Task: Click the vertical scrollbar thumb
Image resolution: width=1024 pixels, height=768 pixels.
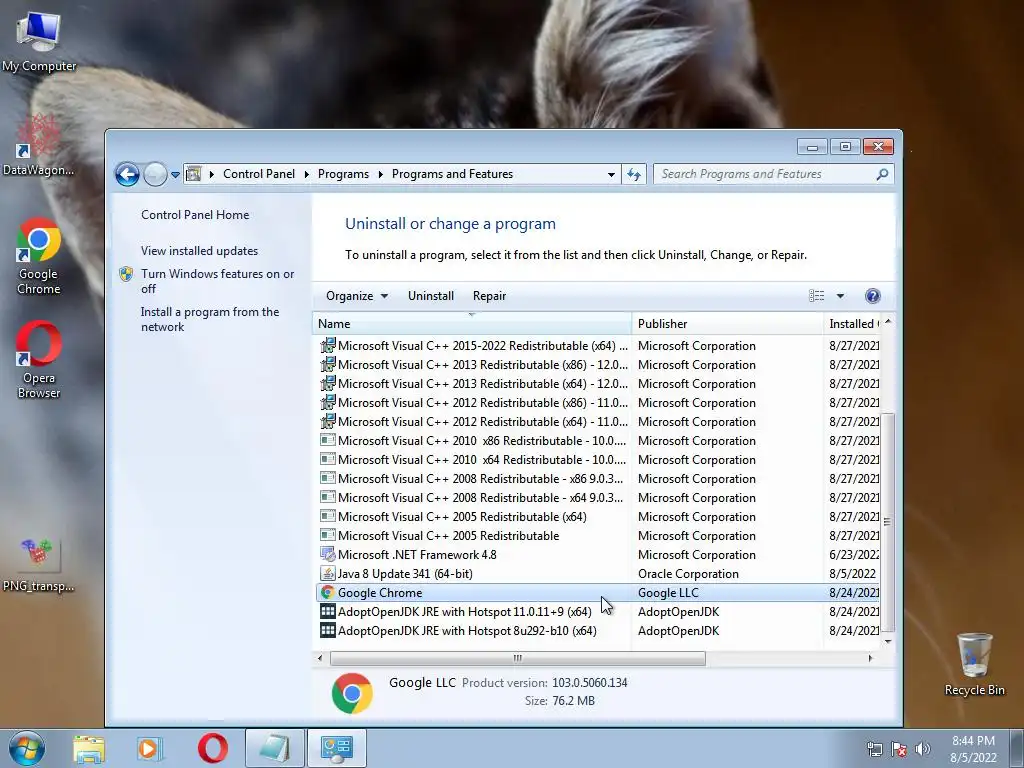Action: click(887, 522)
